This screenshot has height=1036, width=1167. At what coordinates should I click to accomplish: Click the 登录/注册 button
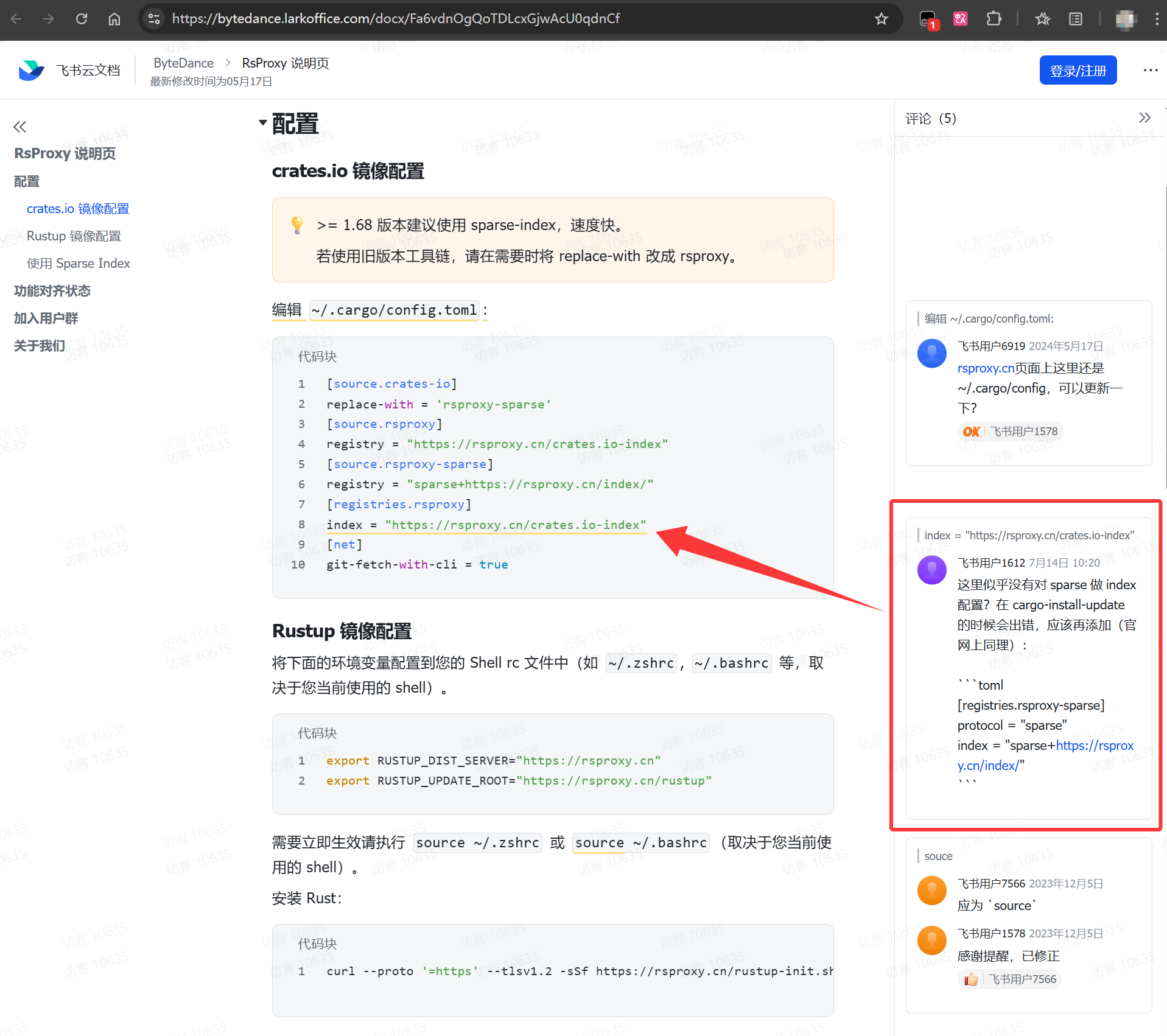[1078, 70]
